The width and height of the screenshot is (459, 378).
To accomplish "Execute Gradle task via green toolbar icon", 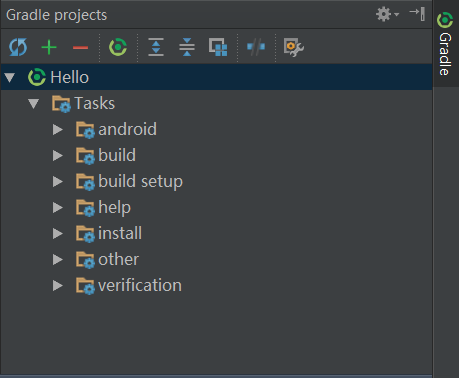I will click(118, 47).
